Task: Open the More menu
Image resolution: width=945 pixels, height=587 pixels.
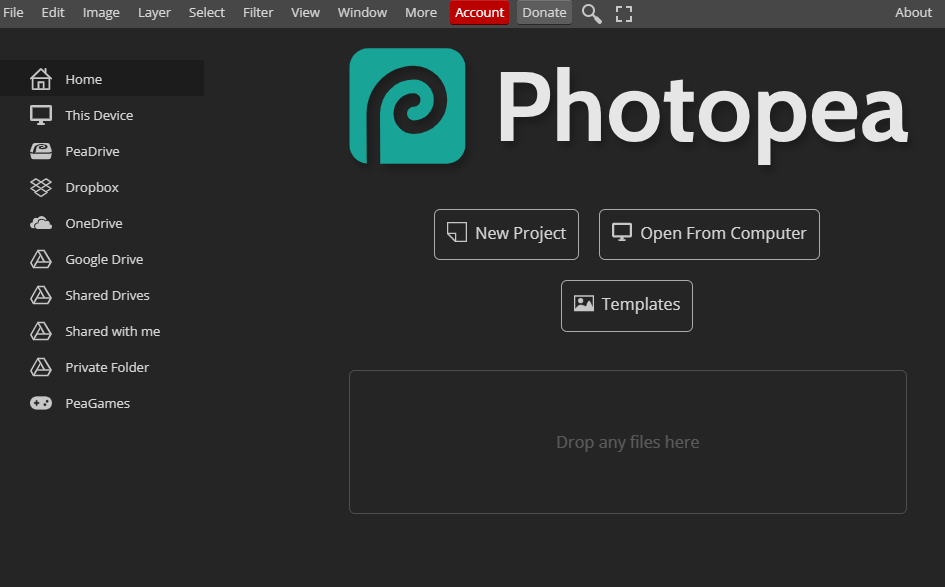Action: [421, 13]
